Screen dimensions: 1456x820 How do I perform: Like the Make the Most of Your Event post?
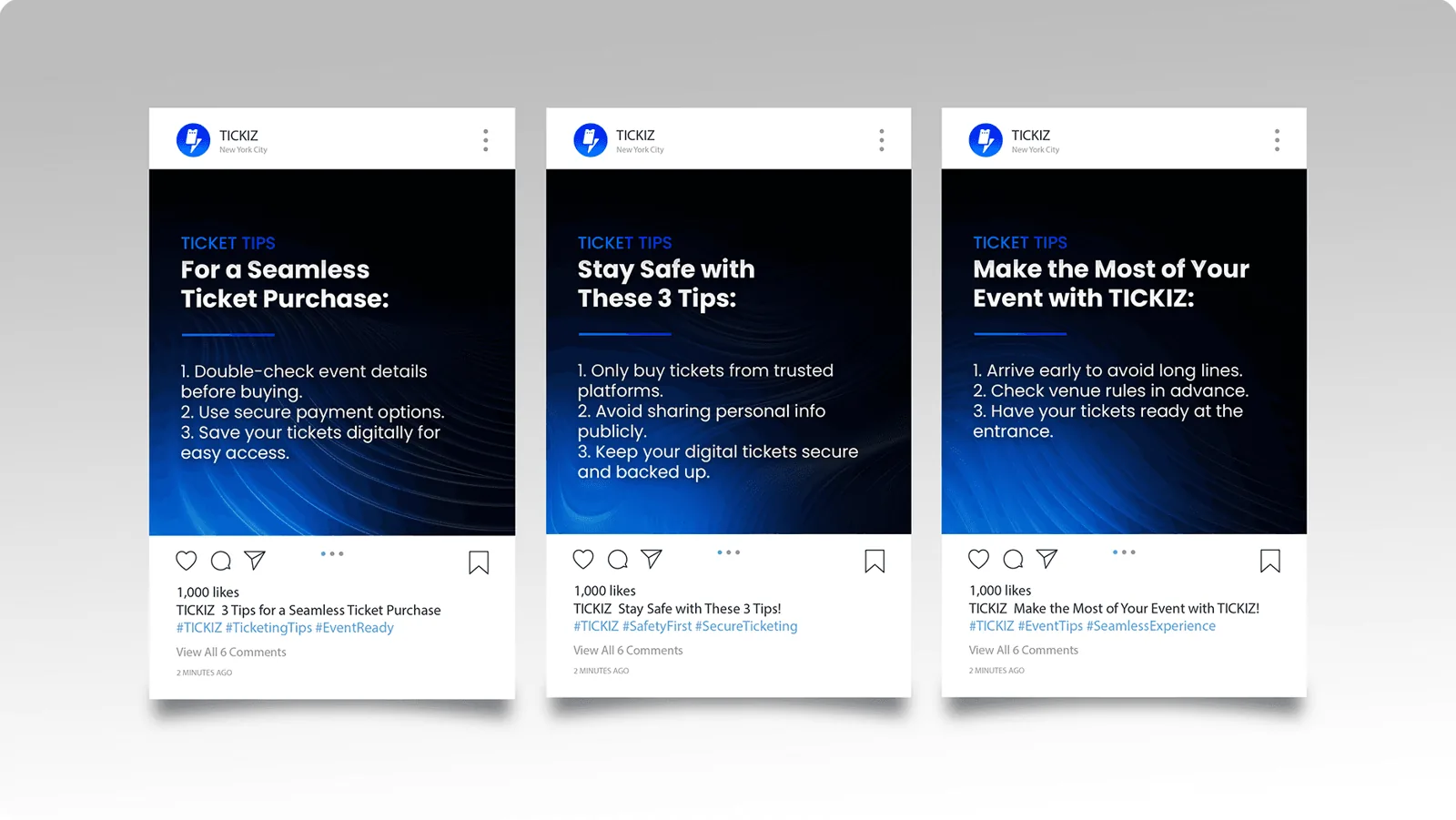[x=979, y=559]
